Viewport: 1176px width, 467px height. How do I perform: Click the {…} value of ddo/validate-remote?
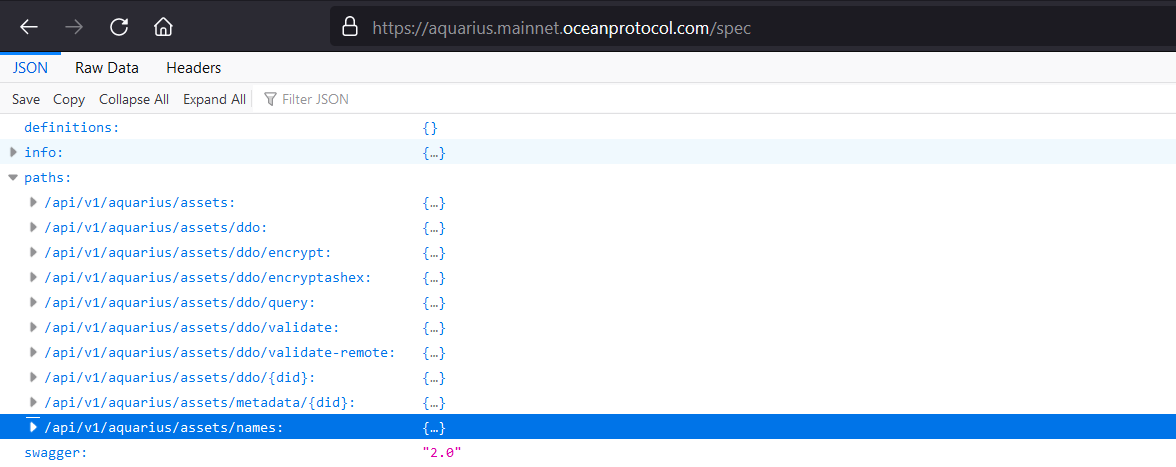pyautogui.click(x=434, y=352)
